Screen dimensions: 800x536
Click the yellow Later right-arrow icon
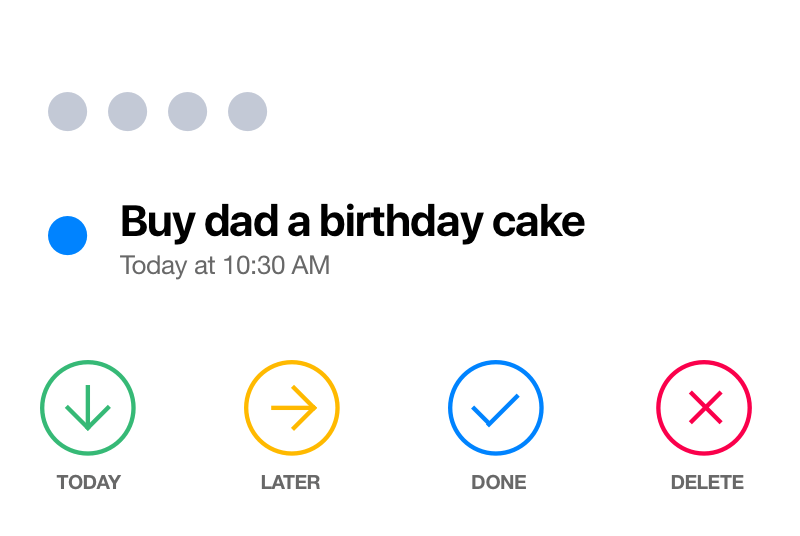pos(292,408)
